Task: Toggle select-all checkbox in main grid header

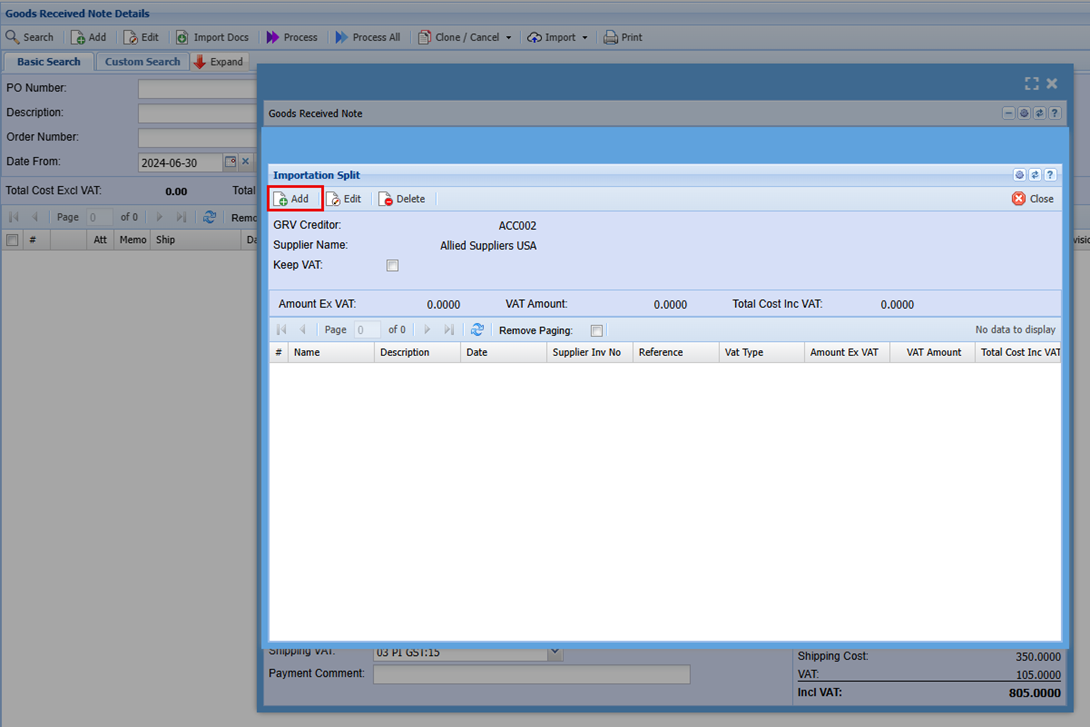Action: [12, 240]
